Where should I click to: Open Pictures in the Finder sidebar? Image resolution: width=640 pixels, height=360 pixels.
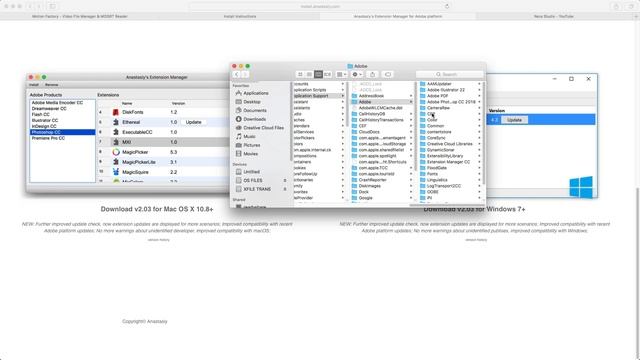pos(252,145)
